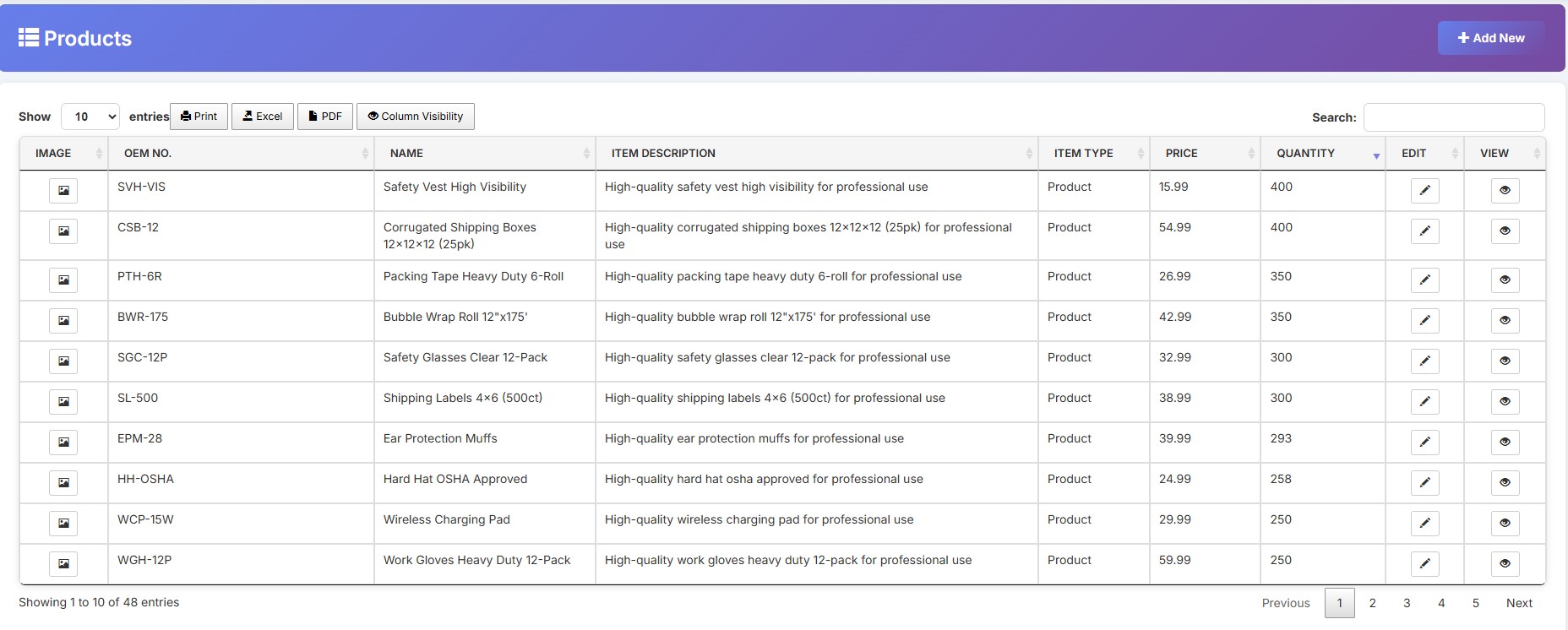View Work Gloves Heavy Duty 12-Pack entry
This screenshot has height=630, width=1568.
(x=1505, y=564)
